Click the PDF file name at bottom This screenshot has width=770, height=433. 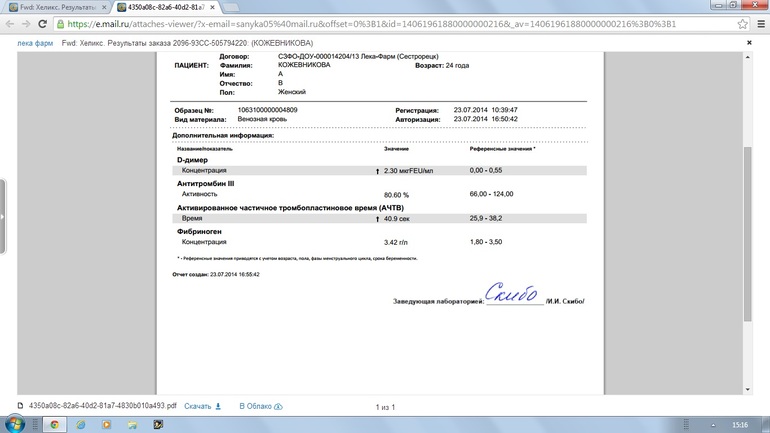102,407
